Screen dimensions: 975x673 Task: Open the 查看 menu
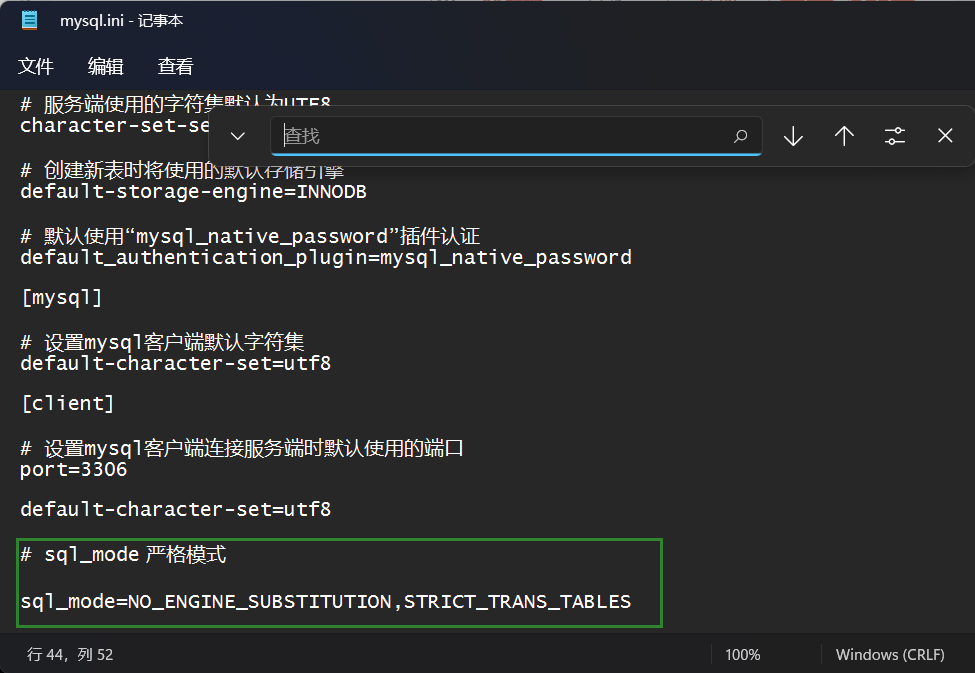pos(174,66)
